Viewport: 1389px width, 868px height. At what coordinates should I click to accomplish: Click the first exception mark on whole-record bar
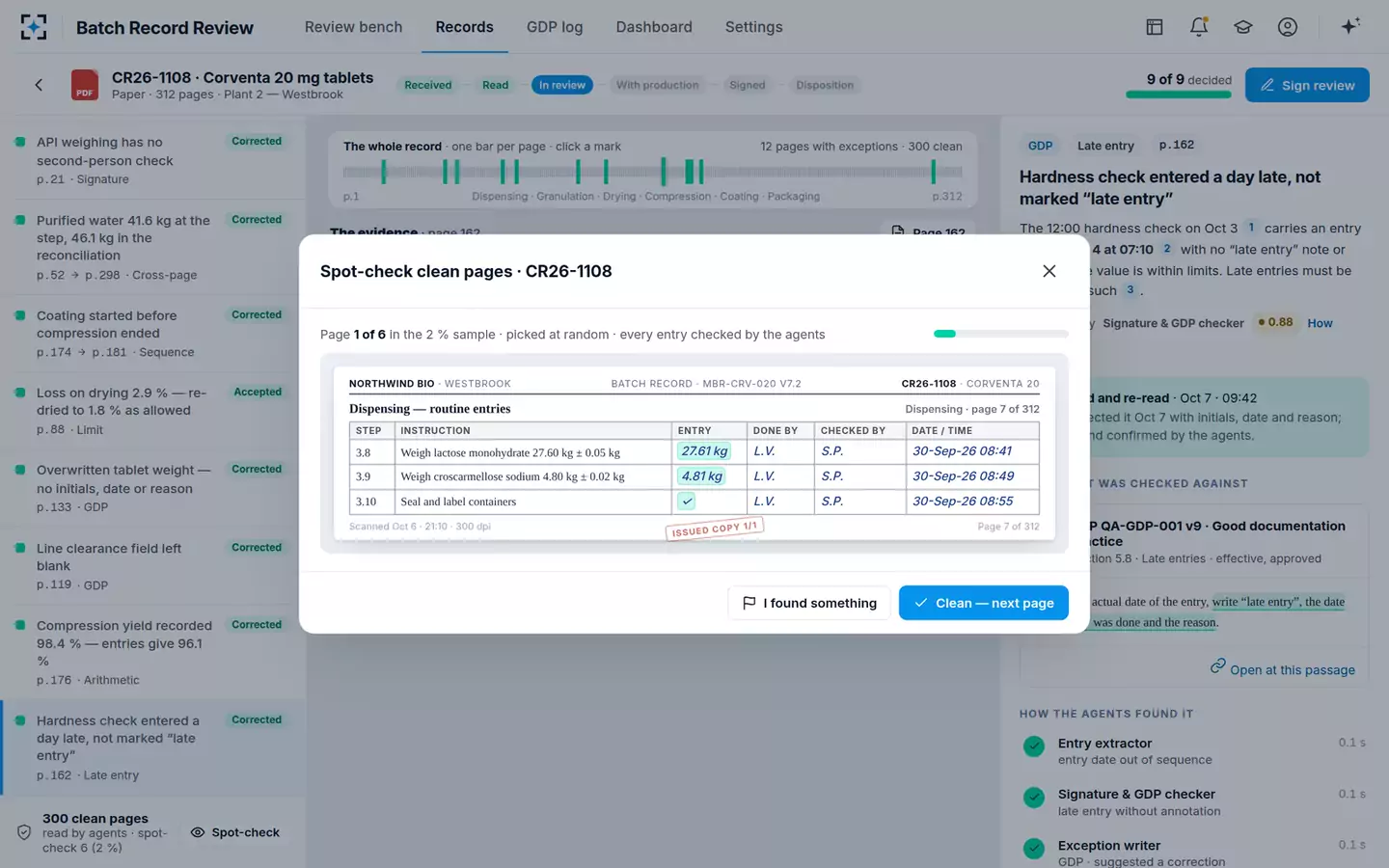384,172
